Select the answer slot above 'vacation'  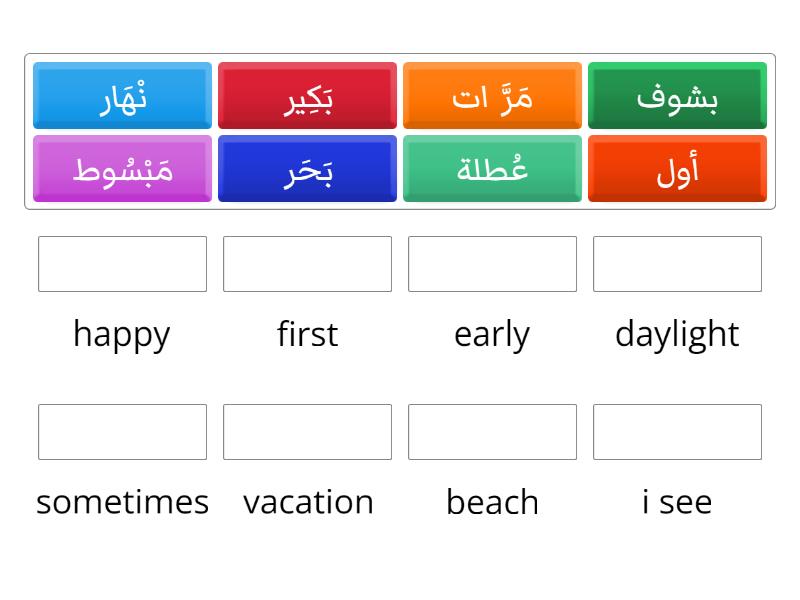(x=307, y=432)
